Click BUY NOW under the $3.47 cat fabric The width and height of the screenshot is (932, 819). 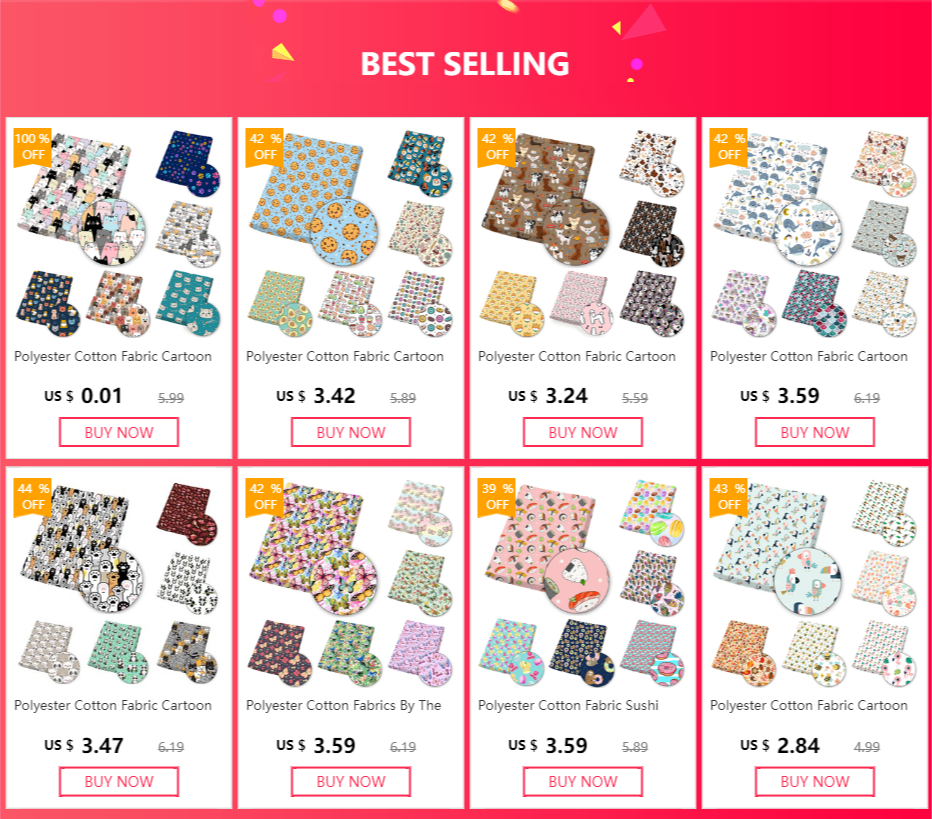click(x=119, y=782)
